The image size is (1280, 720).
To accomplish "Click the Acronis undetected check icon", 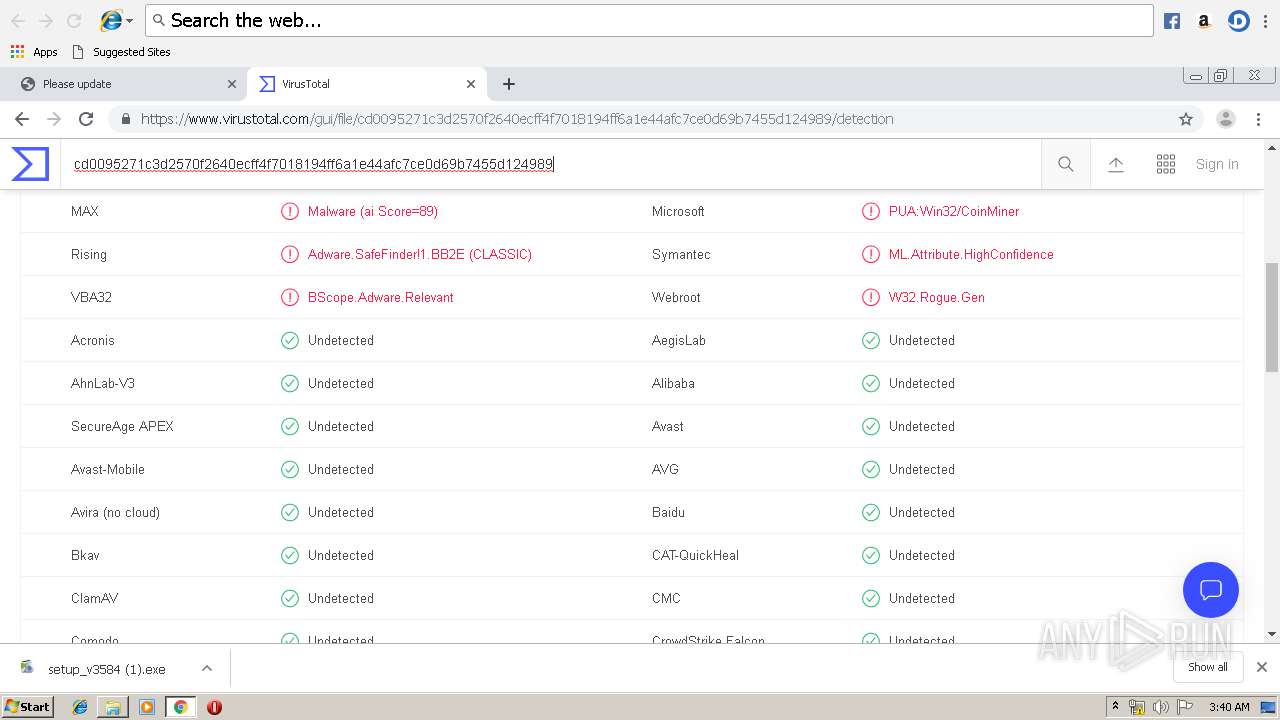I will click(x=290, y=340).
